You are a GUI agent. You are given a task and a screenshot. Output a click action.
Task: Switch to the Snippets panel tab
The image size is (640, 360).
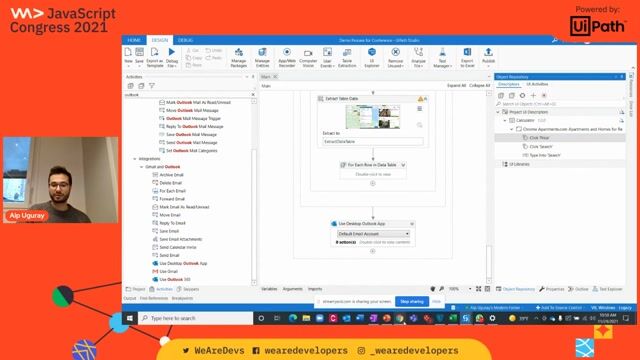coord(188,289)
